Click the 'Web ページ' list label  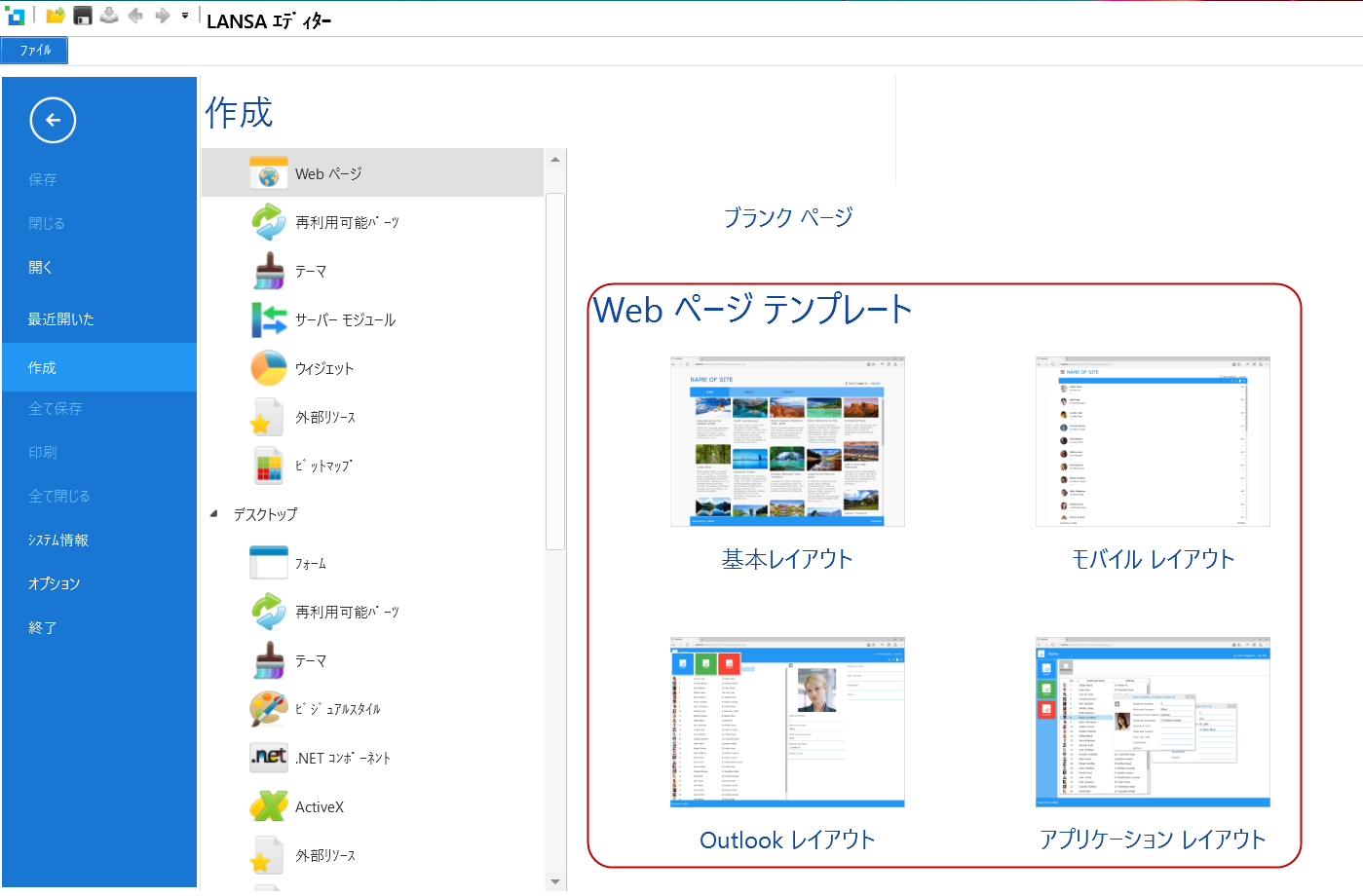328,173
